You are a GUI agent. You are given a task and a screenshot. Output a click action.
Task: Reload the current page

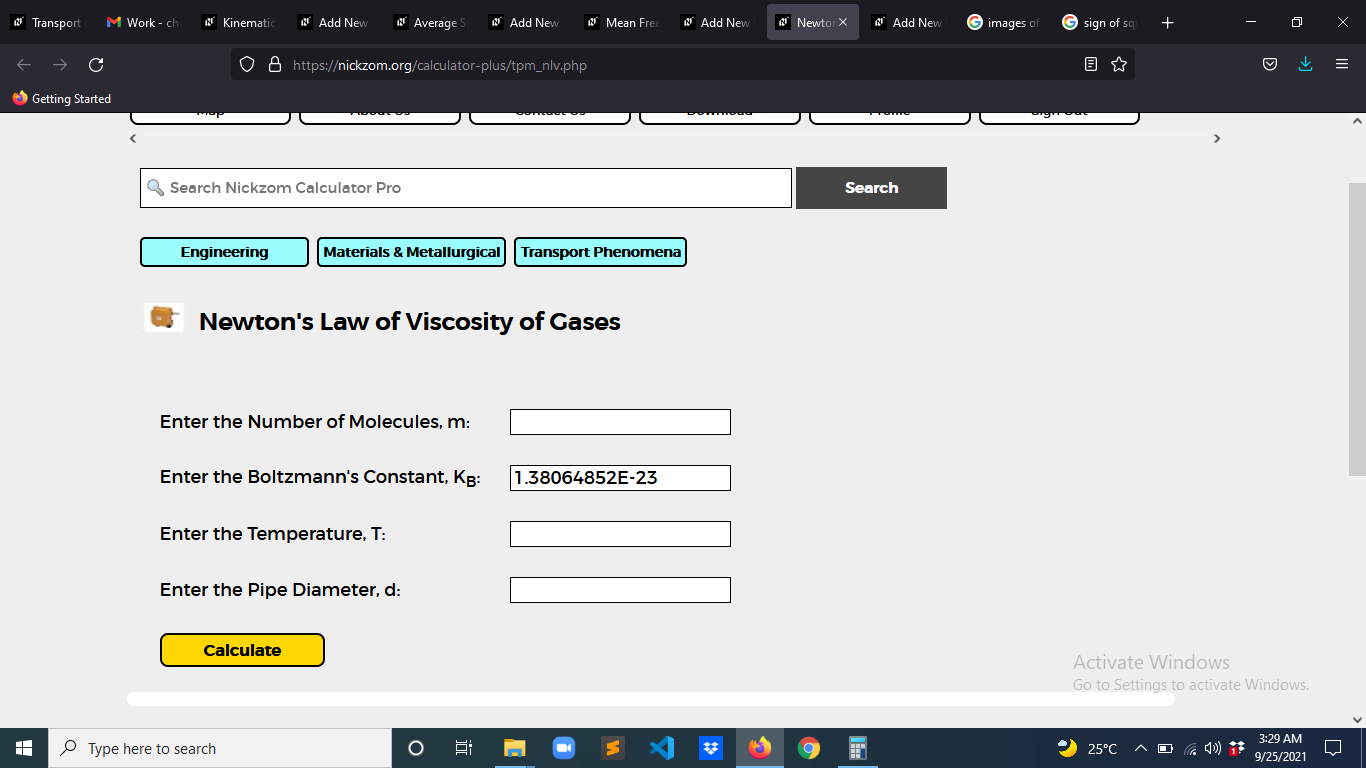(96, 65)
